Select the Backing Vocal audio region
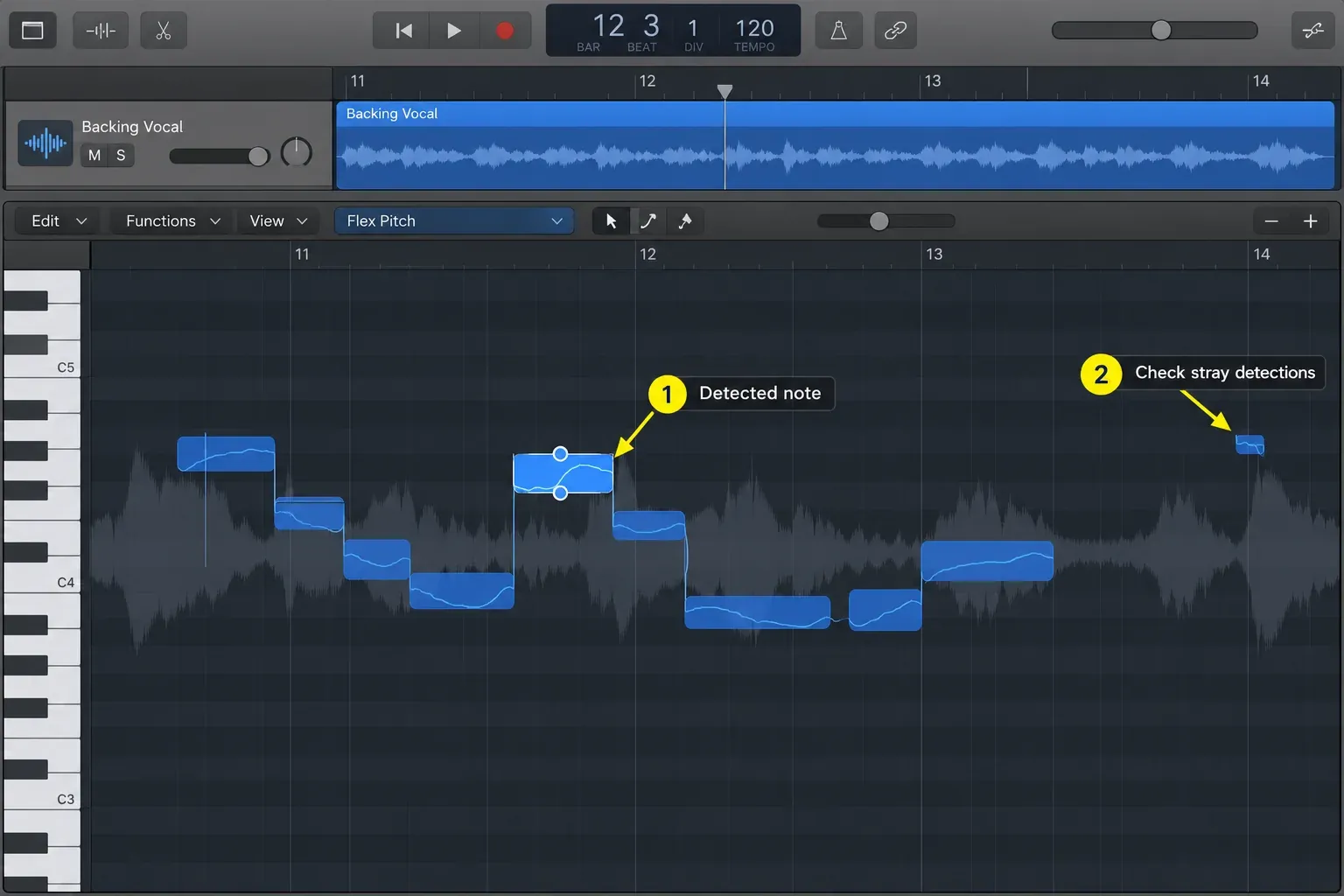 (x=836, y=145)
